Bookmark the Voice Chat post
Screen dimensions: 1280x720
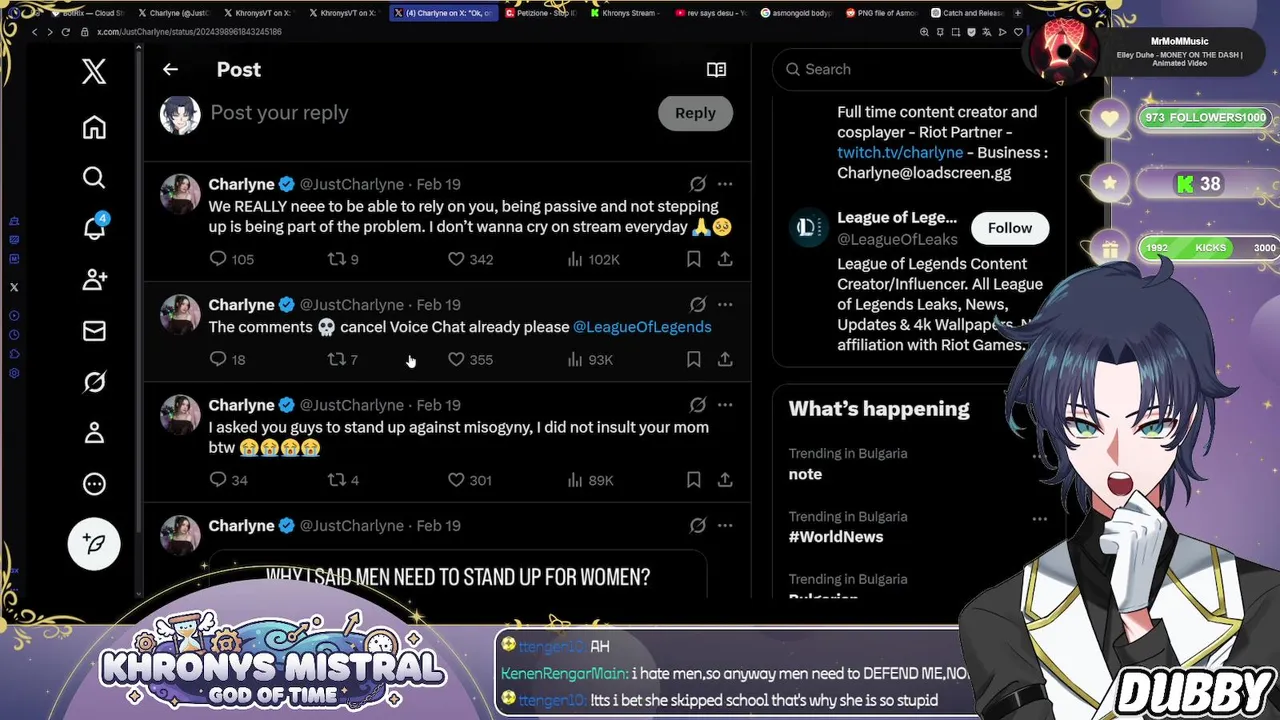[x=693, y=359]
